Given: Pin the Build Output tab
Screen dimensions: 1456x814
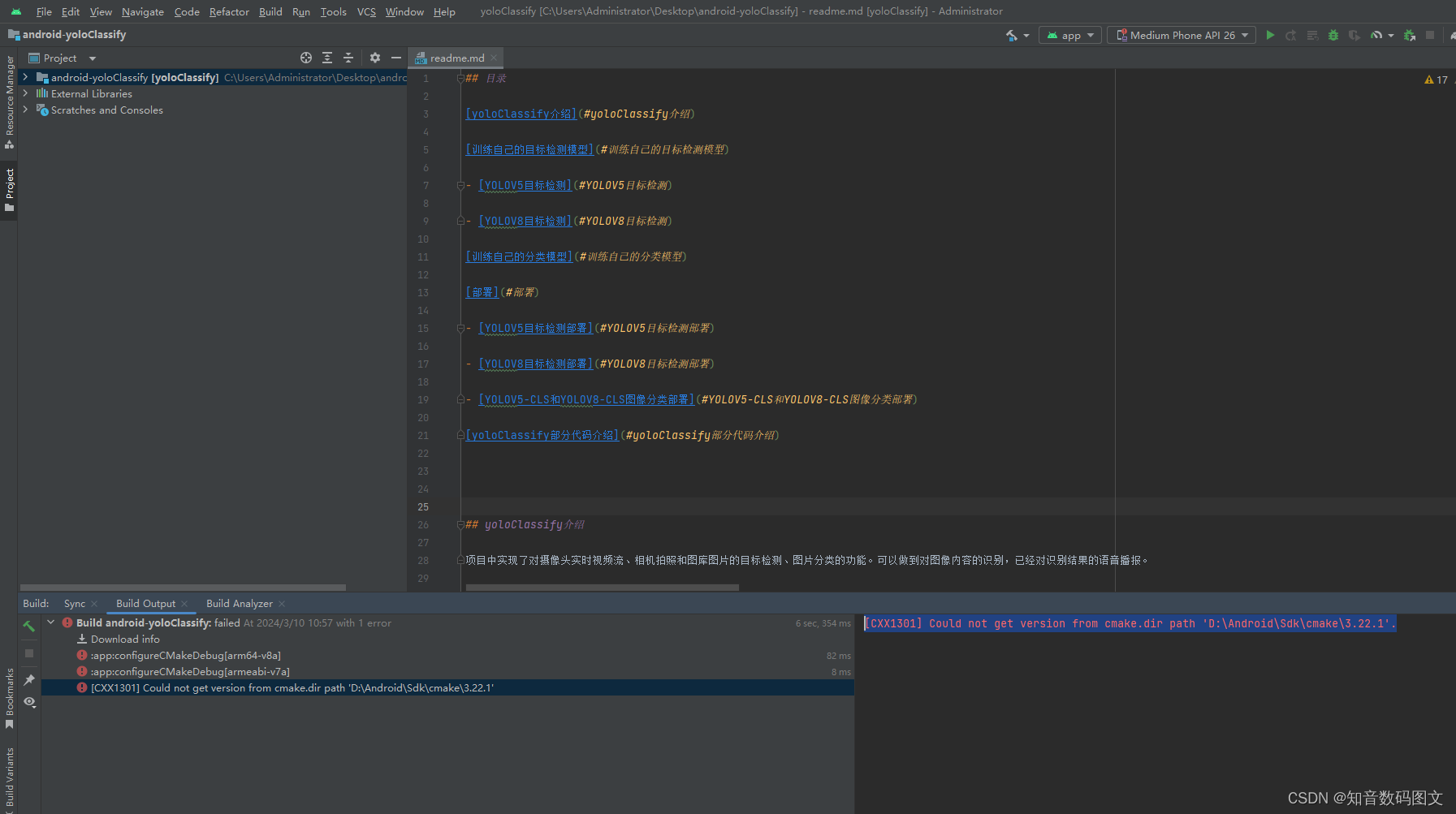Looking at the screenshot, I should [29, 680].
